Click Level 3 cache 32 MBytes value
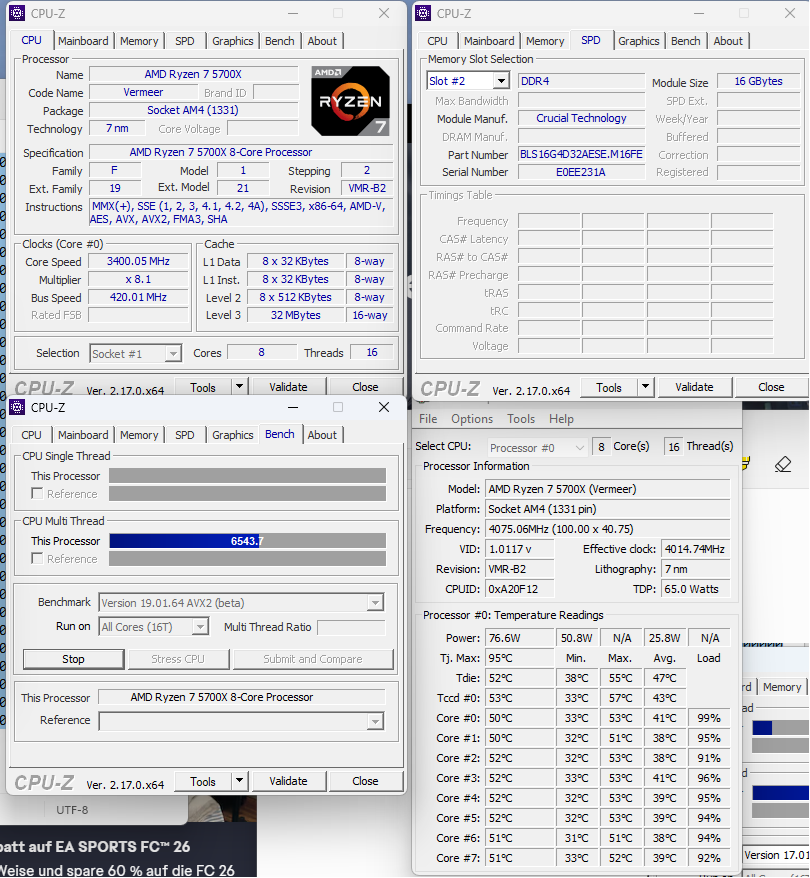 pos(296,315)
